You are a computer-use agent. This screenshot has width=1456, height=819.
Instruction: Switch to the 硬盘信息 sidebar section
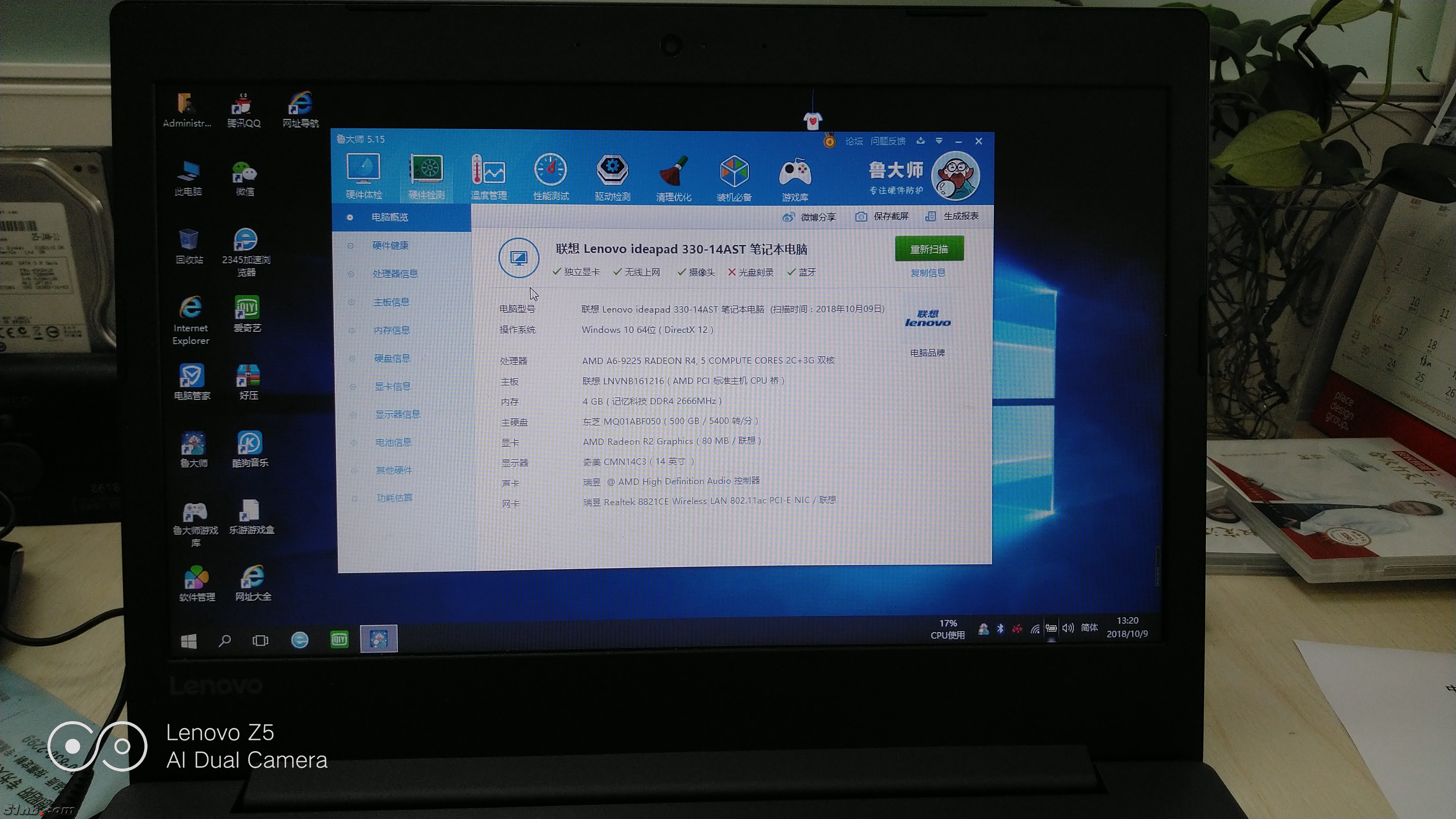[x=392, y=358]
